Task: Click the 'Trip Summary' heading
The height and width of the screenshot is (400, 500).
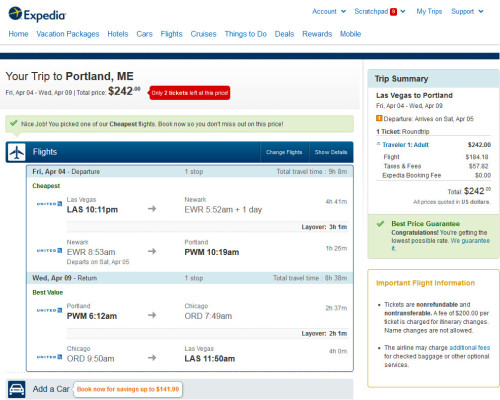Action: pyautogui.click(x=401, y=79)
